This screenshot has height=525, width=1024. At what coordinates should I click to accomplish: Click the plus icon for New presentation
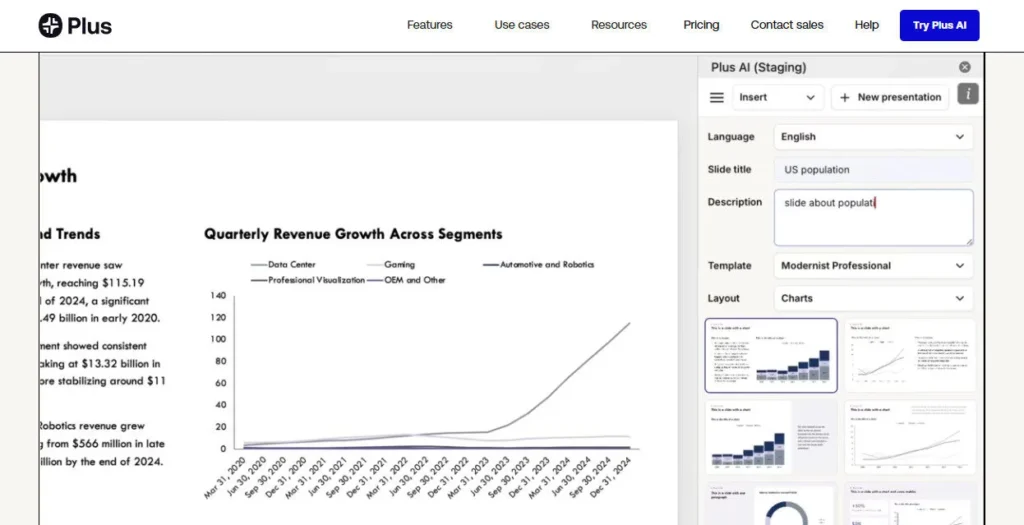pyautogui.click(x=845, y=97)
